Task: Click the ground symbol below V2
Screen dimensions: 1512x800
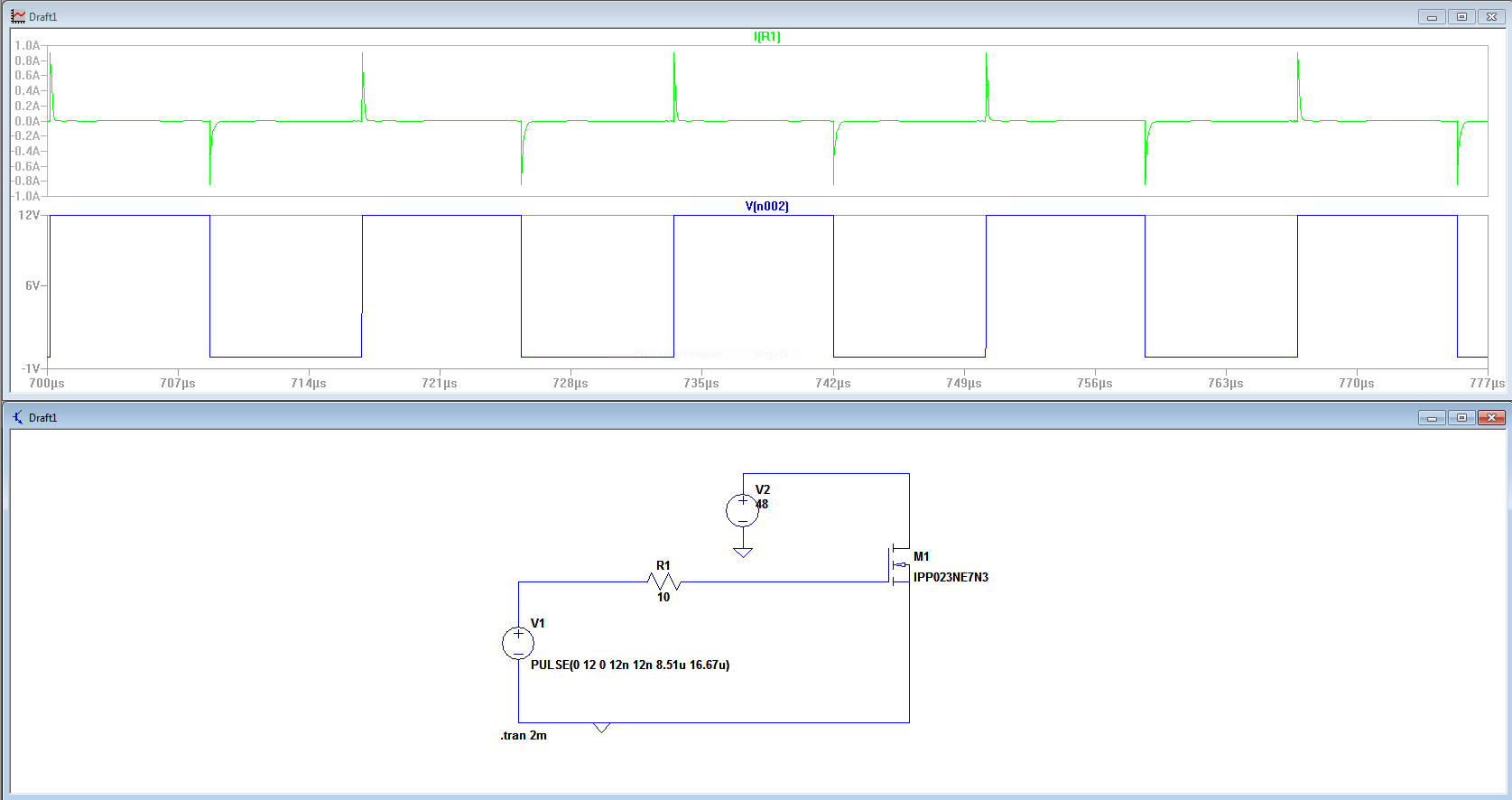Action: click(743, 553)
